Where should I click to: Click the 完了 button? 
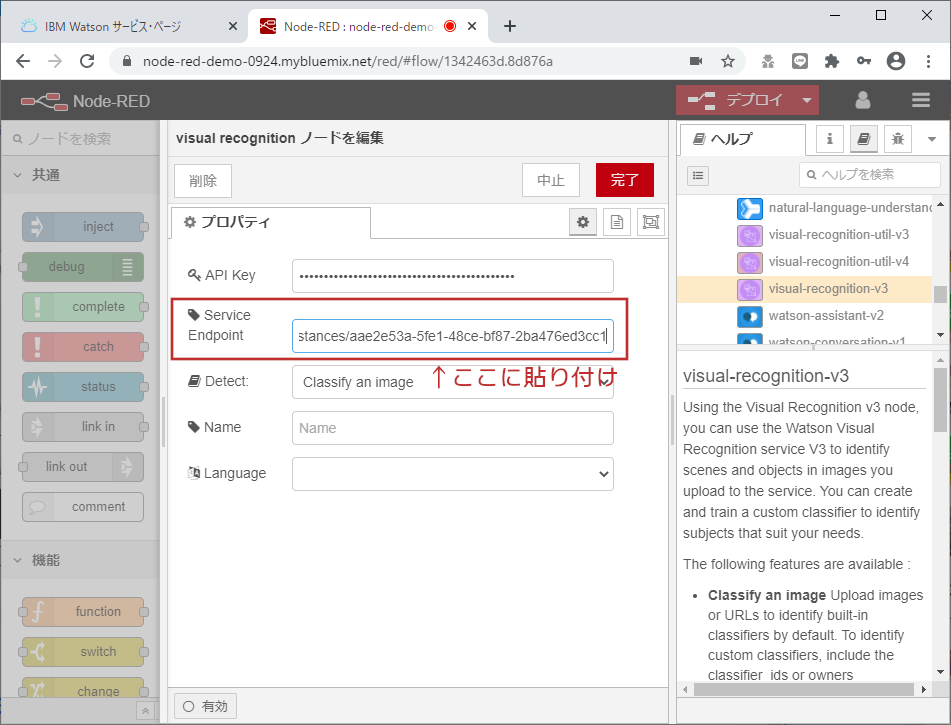click(x=624, y=181)
